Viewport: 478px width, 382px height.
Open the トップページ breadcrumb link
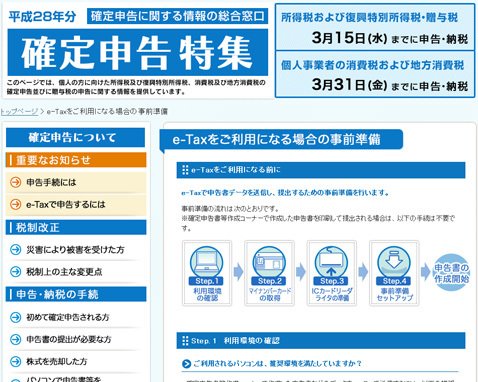pyautogui.click(x=19, y=111)
